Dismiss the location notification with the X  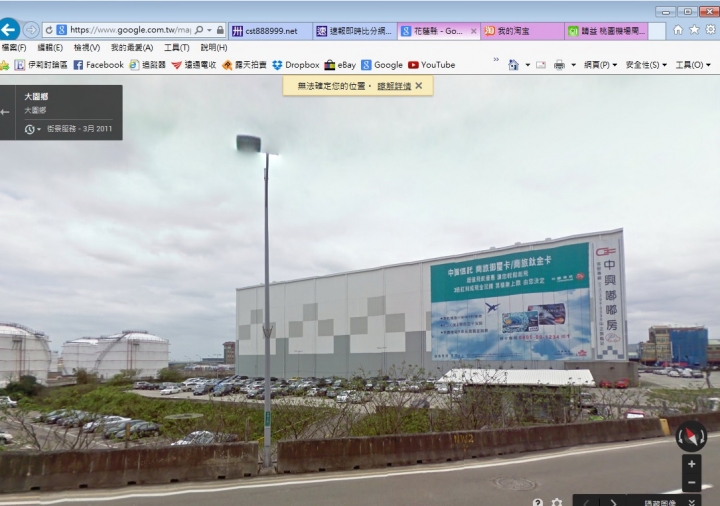click(x=419, y=85)
